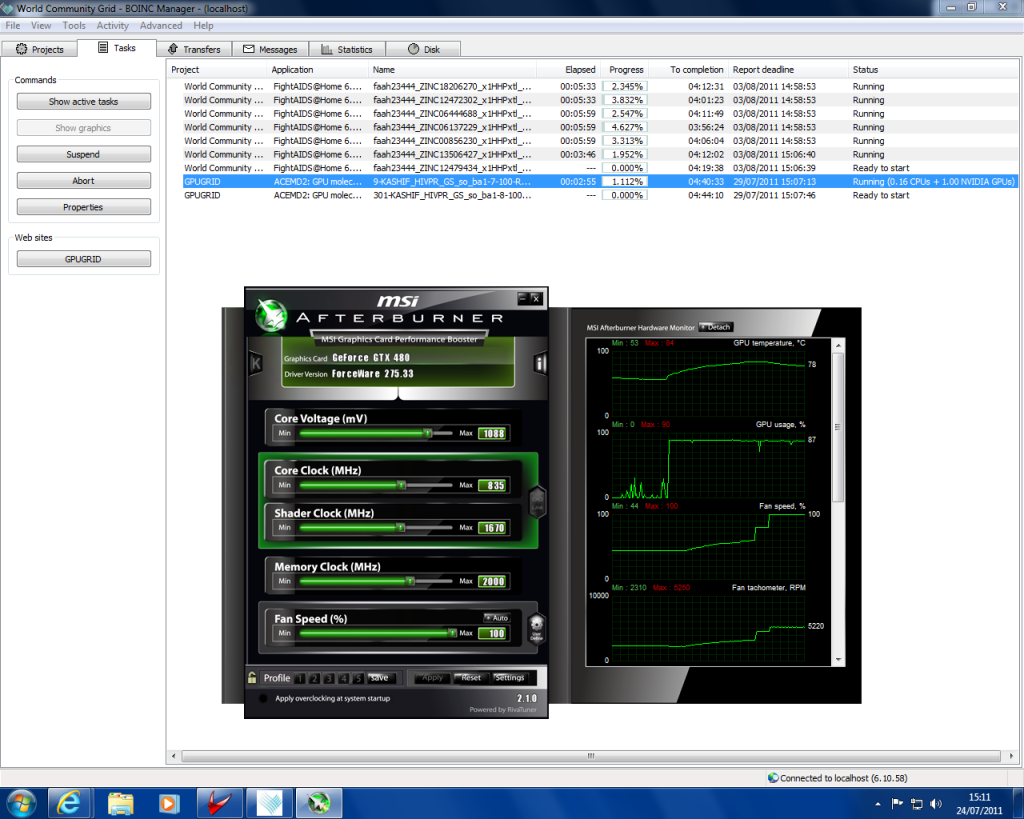Select Afterburner profile slot 2
The height and width of the screenshot is (819, 1024).
point(314,679)
